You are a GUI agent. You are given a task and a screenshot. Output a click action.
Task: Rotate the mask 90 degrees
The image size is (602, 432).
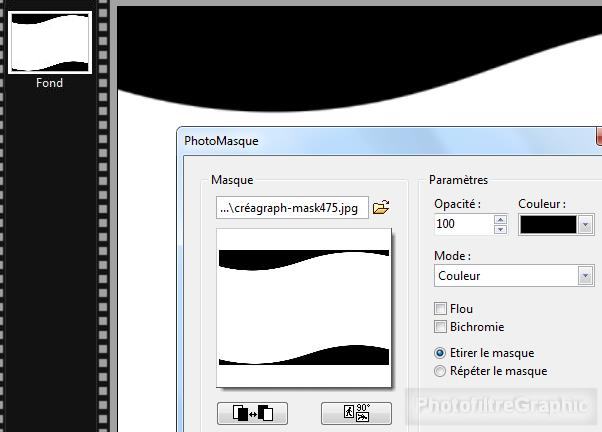click(x=356, y=413)
